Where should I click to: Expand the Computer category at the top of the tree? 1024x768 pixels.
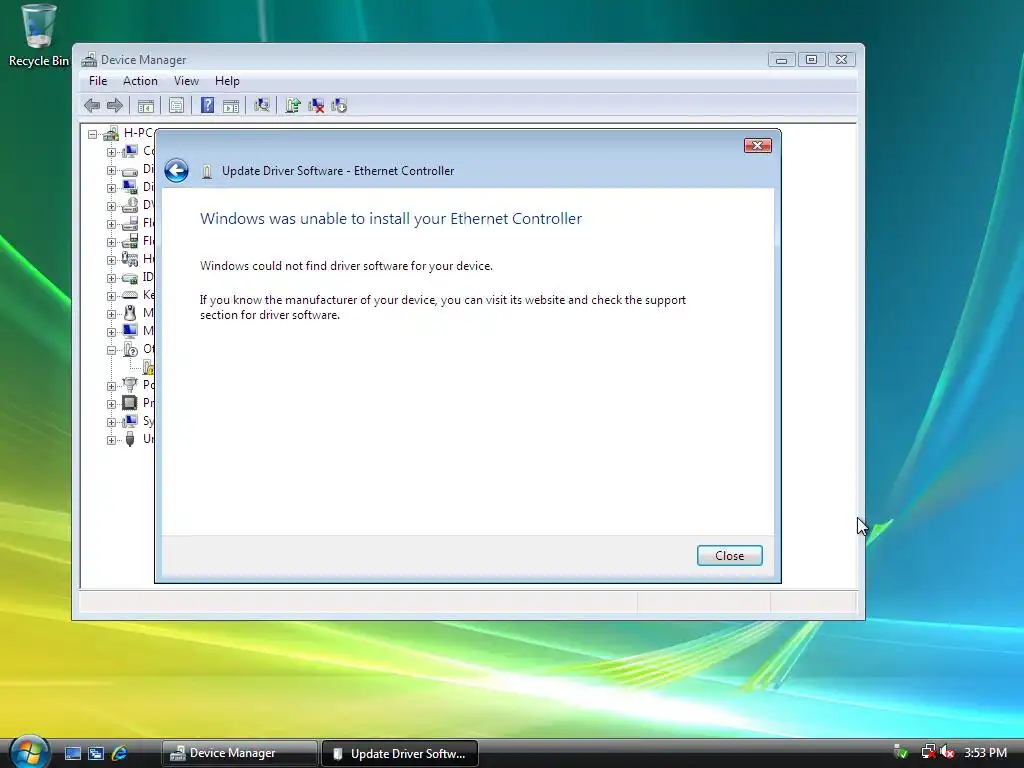(112, 152)
